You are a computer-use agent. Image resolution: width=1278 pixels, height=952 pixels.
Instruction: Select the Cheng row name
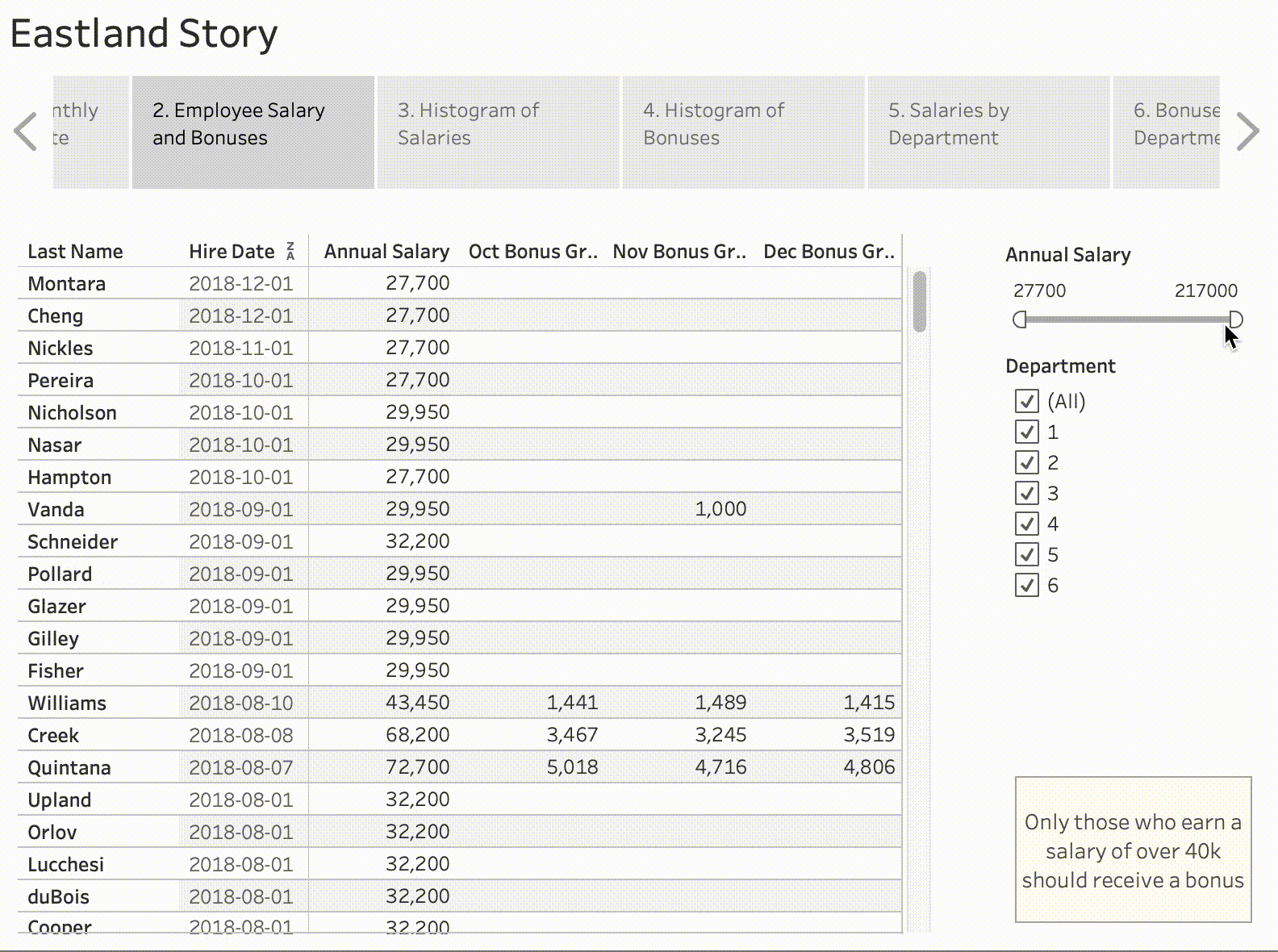point(55,316)
